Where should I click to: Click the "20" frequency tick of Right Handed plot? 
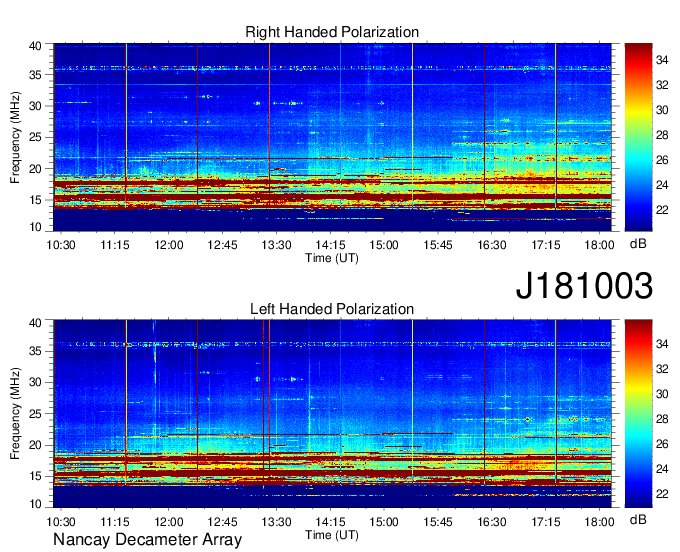point(35,169)
